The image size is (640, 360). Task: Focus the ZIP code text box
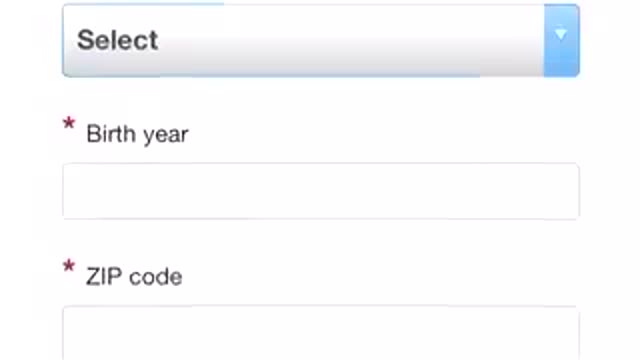[321, 333]
